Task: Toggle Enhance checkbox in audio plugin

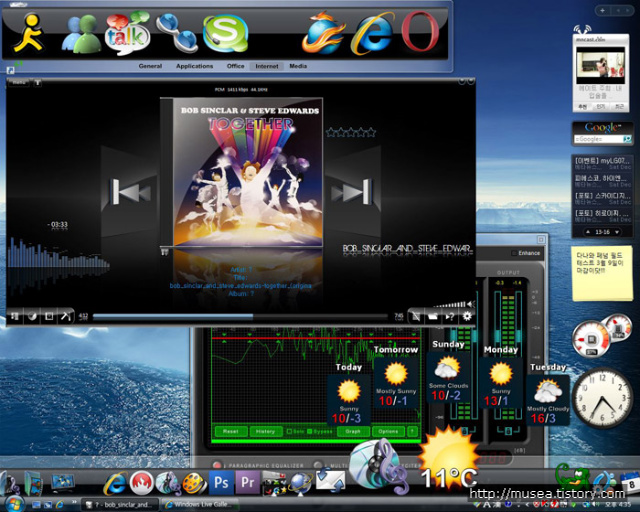Action: (x=514, y=253)
